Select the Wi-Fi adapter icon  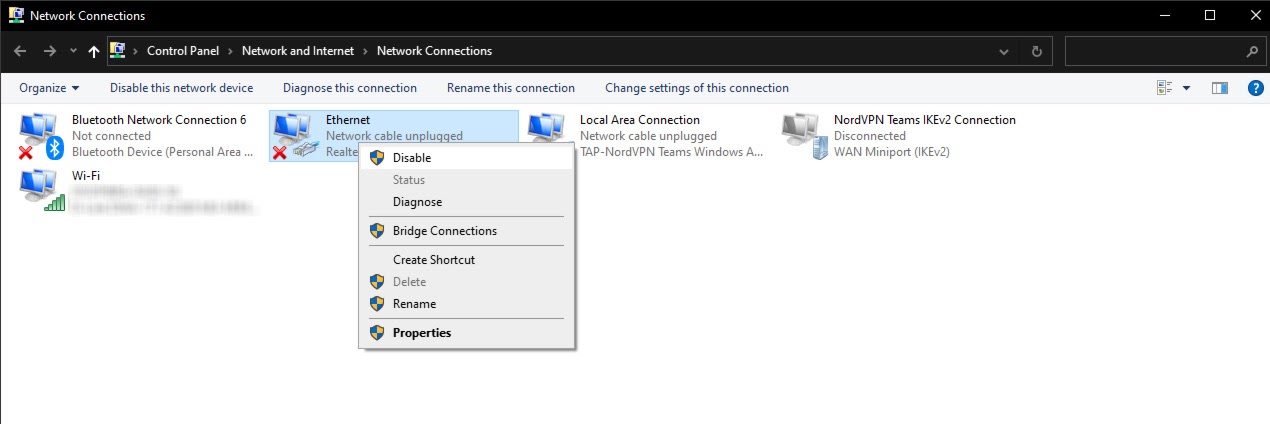point(41,191)
